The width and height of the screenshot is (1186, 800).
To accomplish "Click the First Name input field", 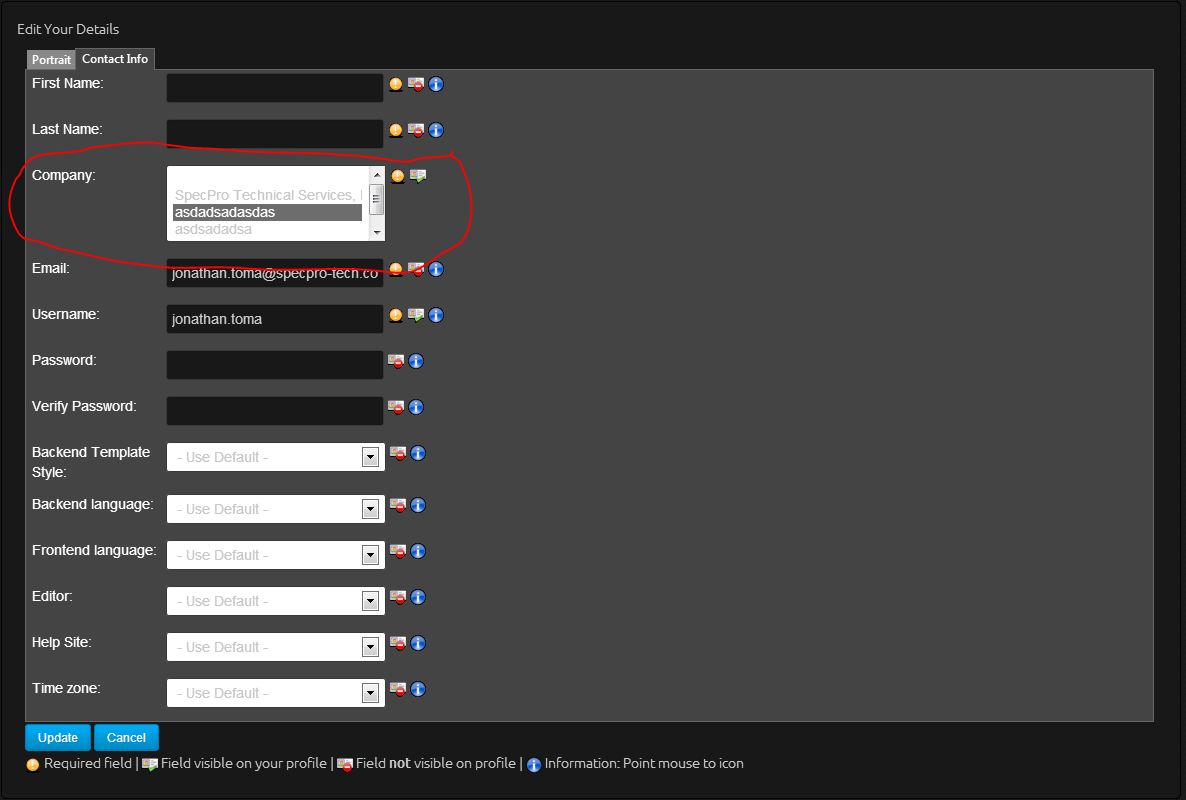I will pyautogui.click(x=275, y=88).
